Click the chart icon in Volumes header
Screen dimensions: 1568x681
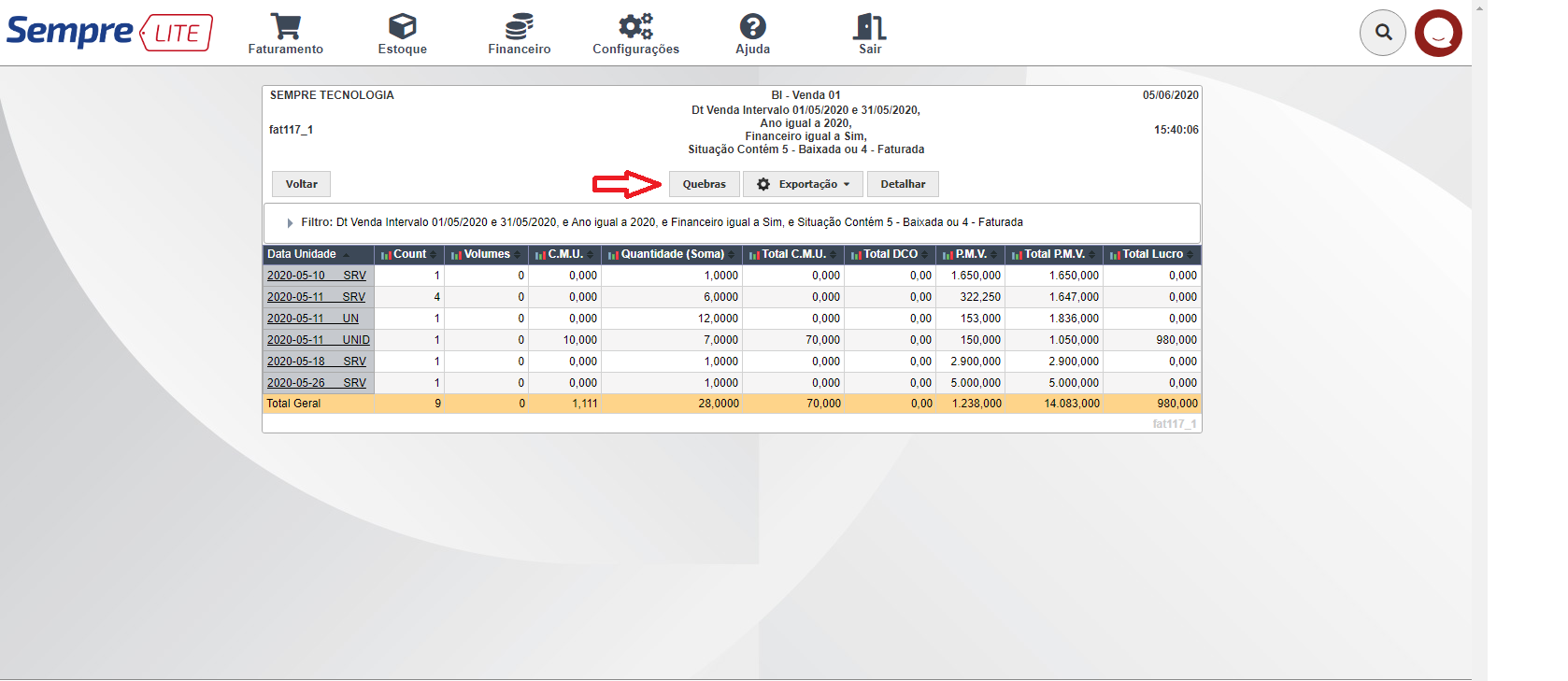click(x=456, y=255)
